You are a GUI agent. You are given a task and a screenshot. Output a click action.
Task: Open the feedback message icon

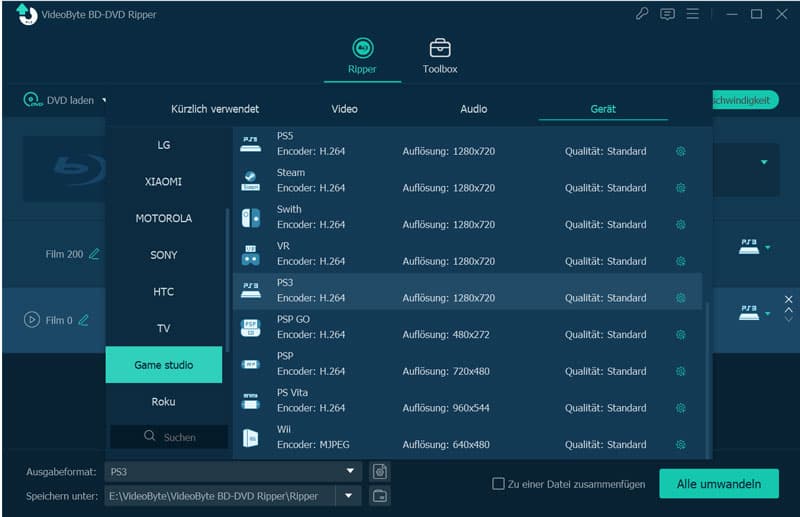(x=667, y=14)
